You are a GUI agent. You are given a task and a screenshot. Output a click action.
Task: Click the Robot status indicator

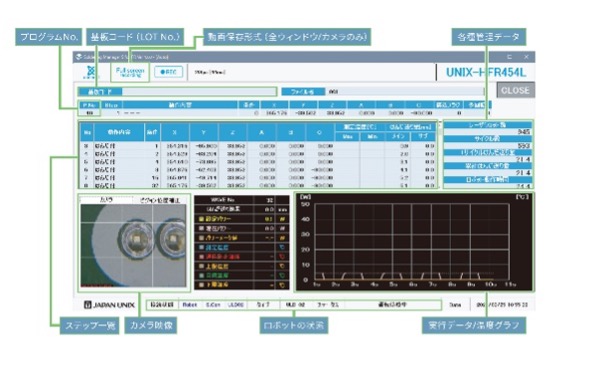190,305
